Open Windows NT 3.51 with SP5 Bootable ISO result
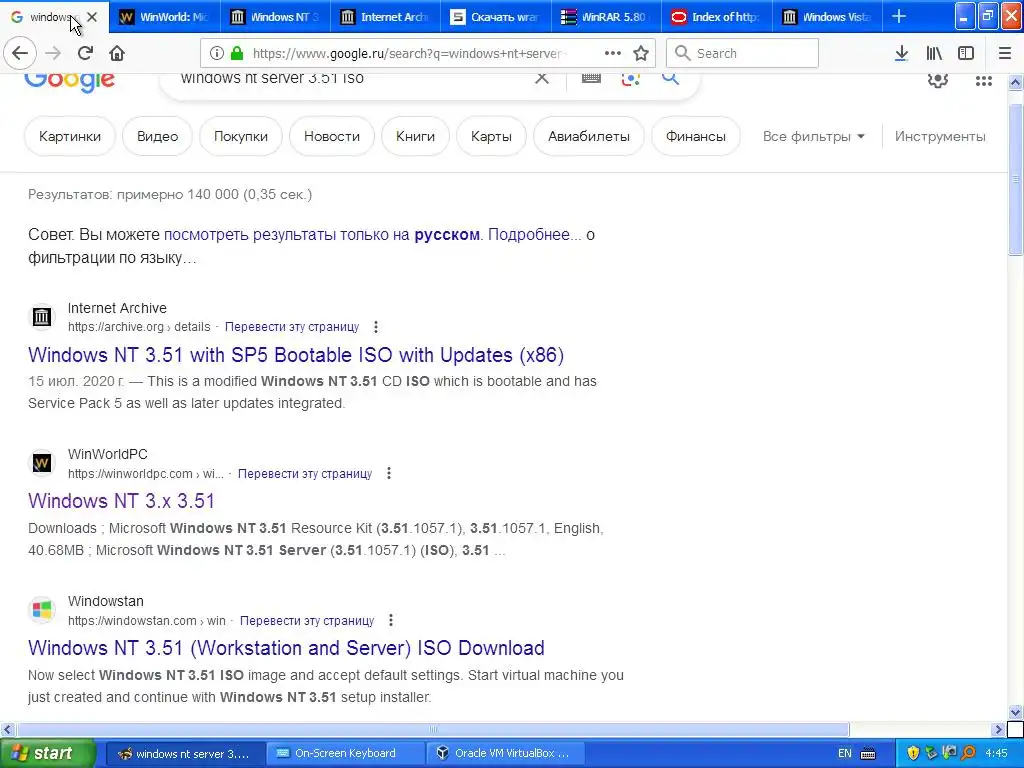The height and width of the screenshot is (768, 1024). coord(296,355)
